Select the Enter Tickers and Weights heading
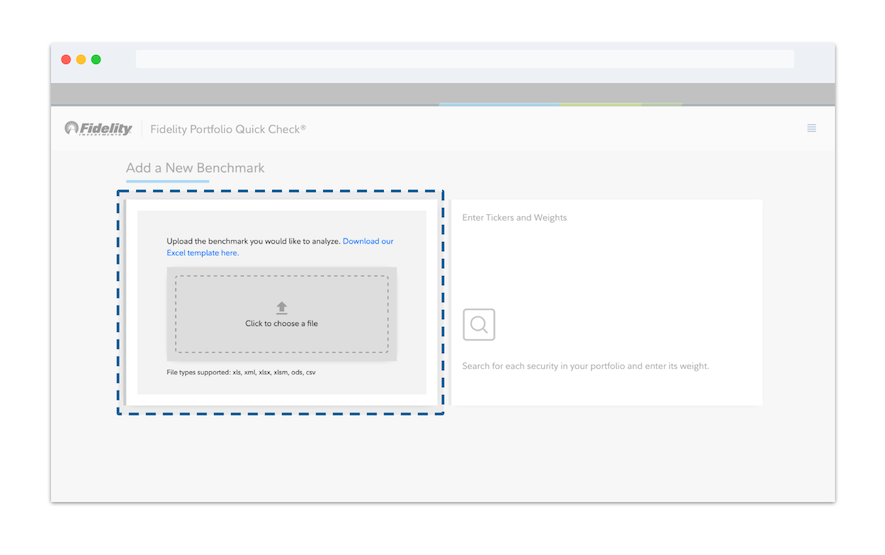The image size is (885, 555). click(x=514, y=218)
